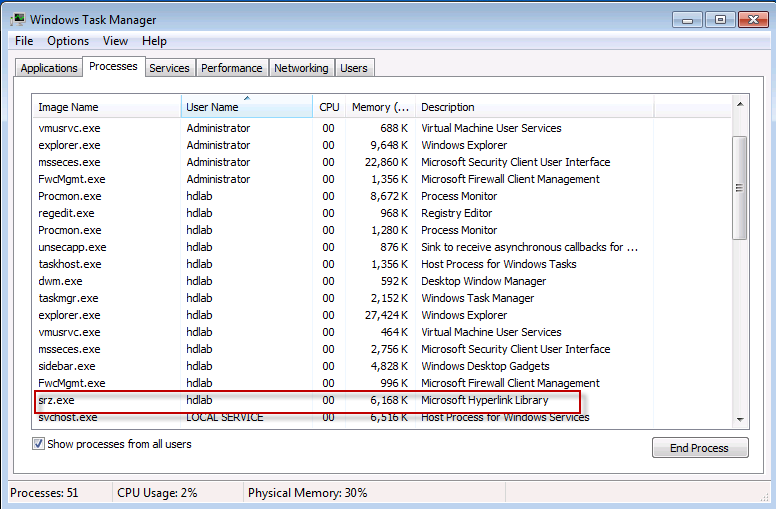
Task: Sort by the User Name column header
Action: pyautogui.click(x=212, y=107)
